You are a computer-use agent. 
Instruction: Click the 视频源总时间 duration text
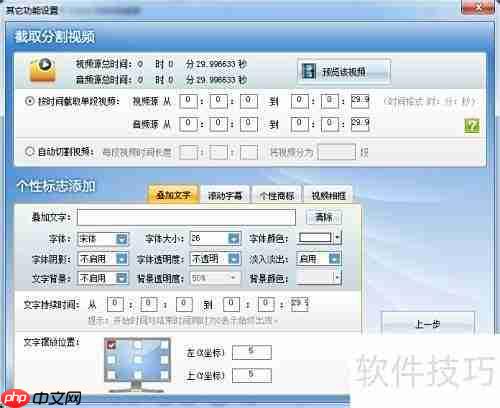161,64
